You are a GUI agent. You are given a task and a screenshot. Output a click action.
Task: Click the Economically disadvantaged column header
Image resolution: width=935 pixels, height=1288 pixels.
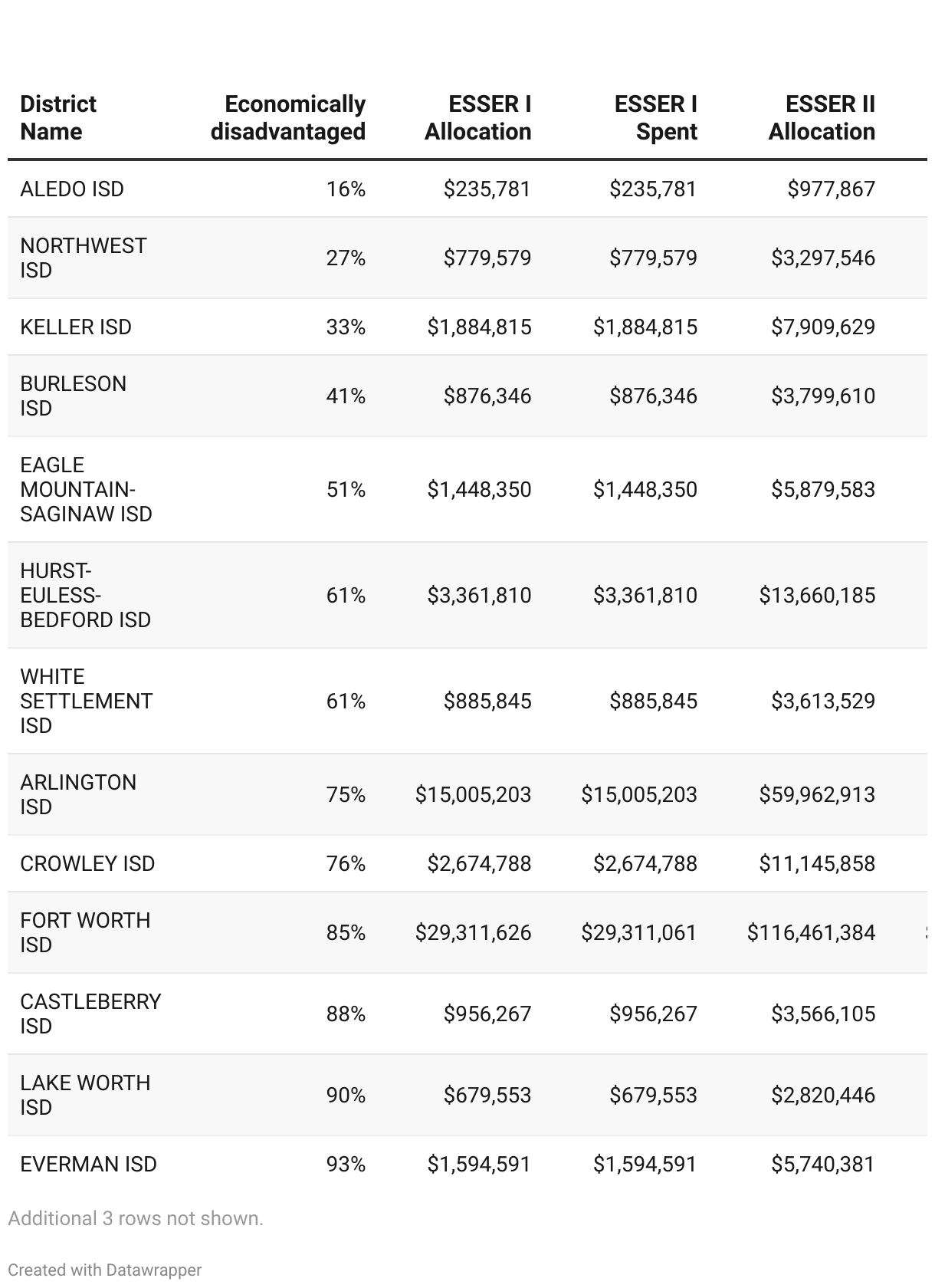click(x=288, y=118)
